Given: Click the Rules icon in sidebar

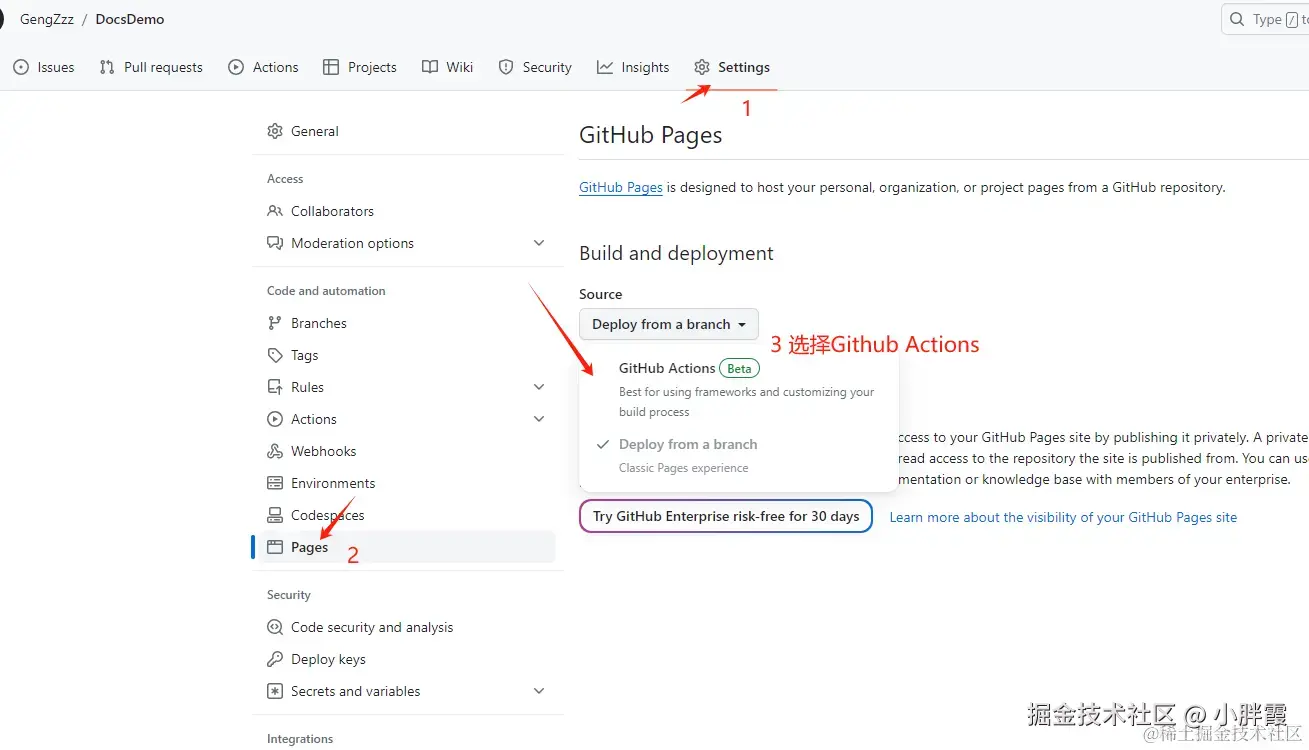Looking at the screenshot, I should (275, 387).
